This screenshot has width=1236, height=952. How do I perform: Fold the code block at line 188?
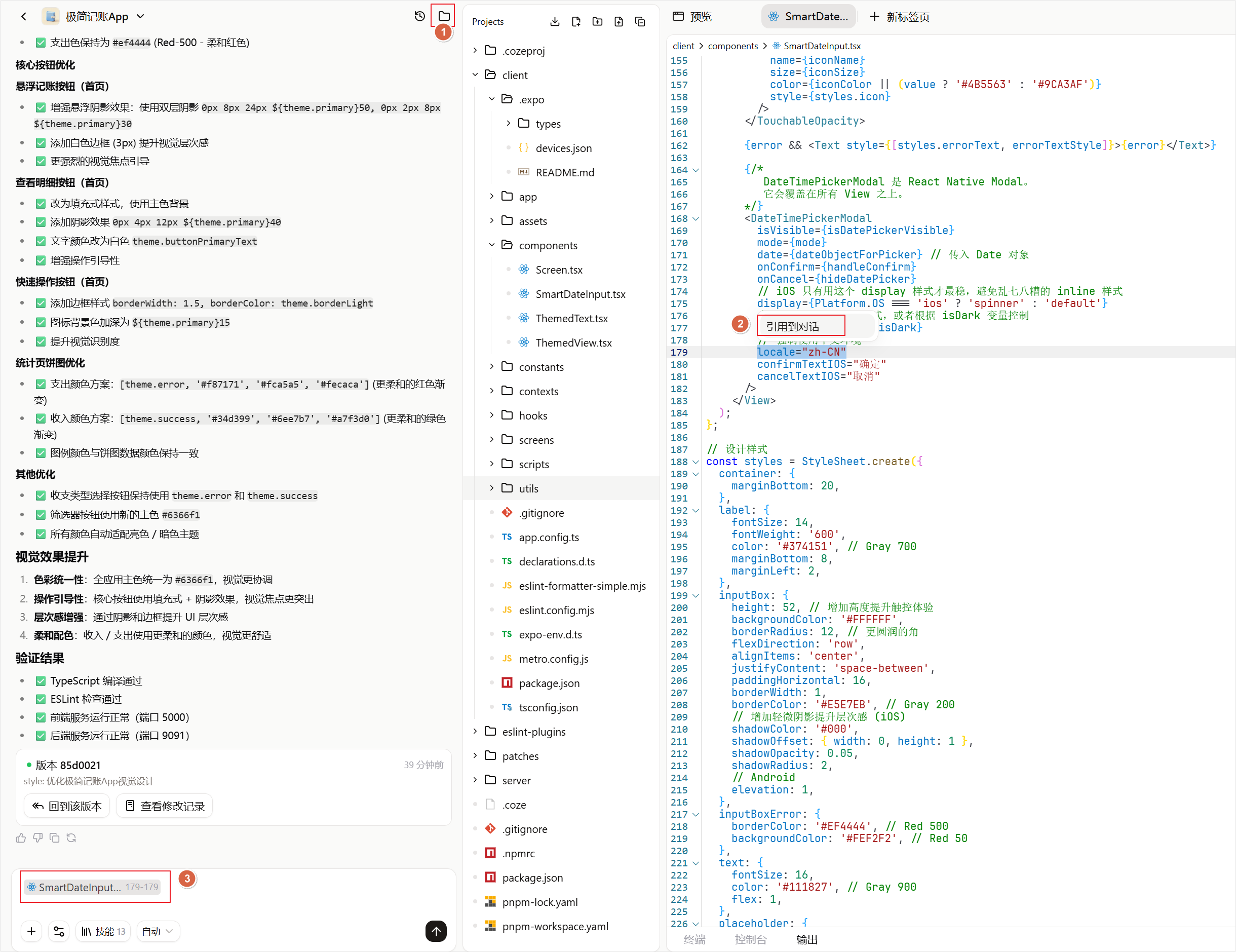[696, 462]
